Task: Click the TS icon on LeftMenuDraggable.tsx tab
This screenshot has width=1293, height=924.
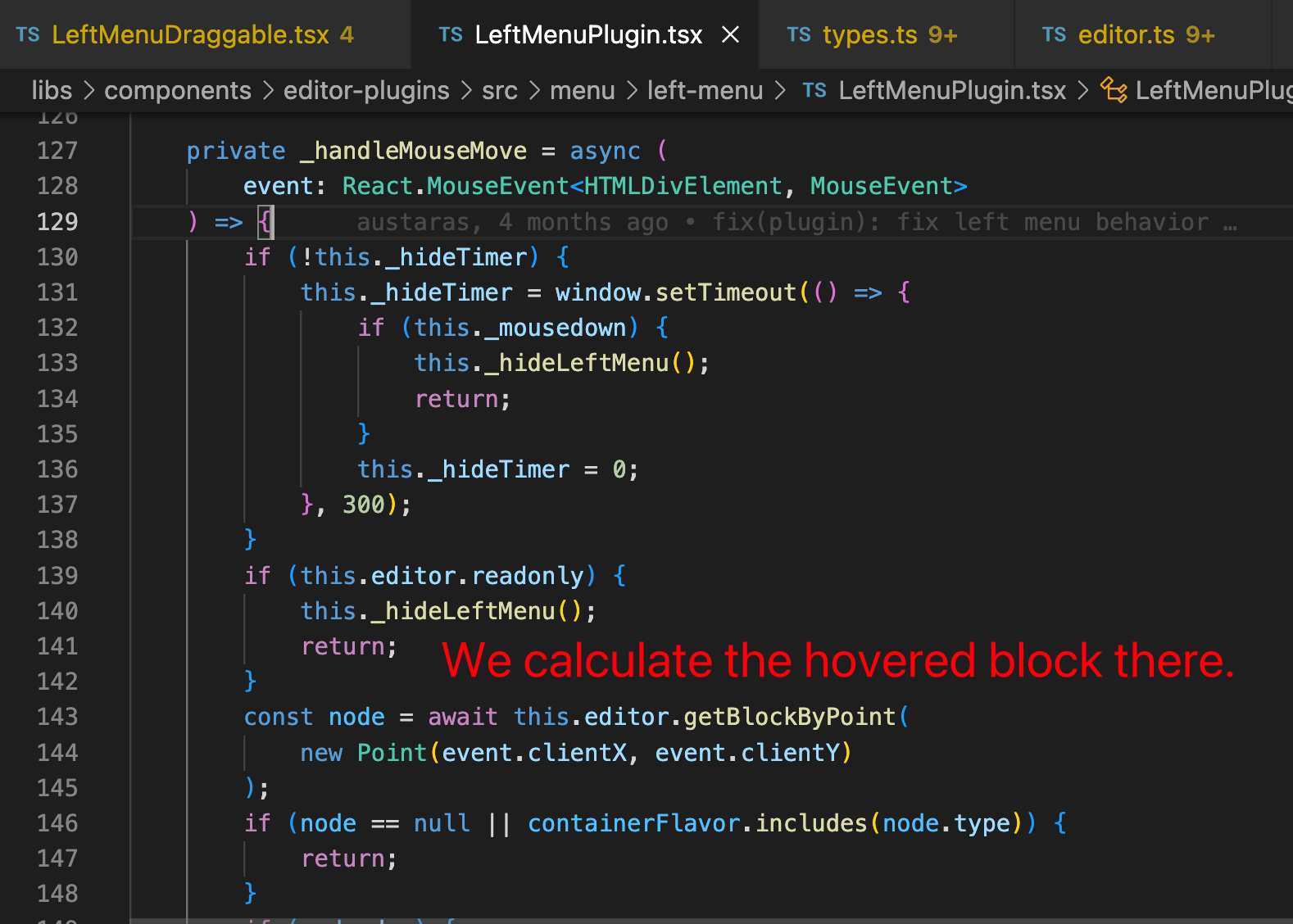Action: pyautogui.click(x=28, y=34)
